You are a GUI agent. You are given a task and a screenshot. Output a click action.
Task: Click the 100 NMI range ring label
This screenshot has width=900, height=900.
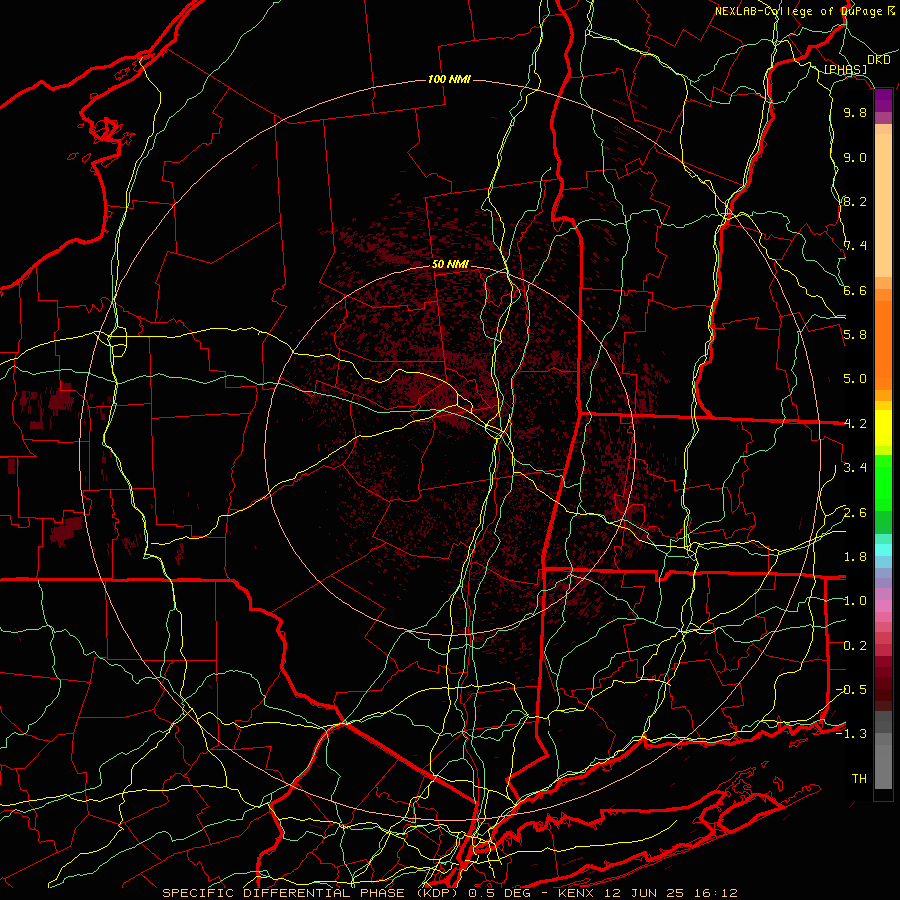point(449,79)
